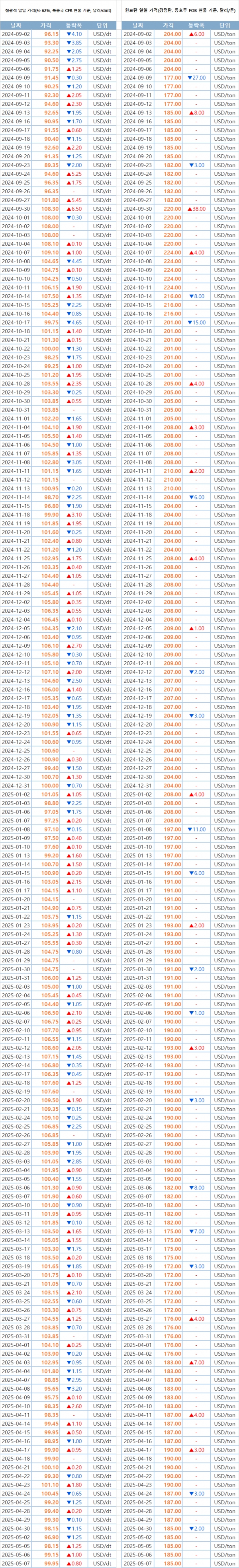Click the blue down arrow beside 15.00
Screen dimensions: 239x1568
click(190, 323)
